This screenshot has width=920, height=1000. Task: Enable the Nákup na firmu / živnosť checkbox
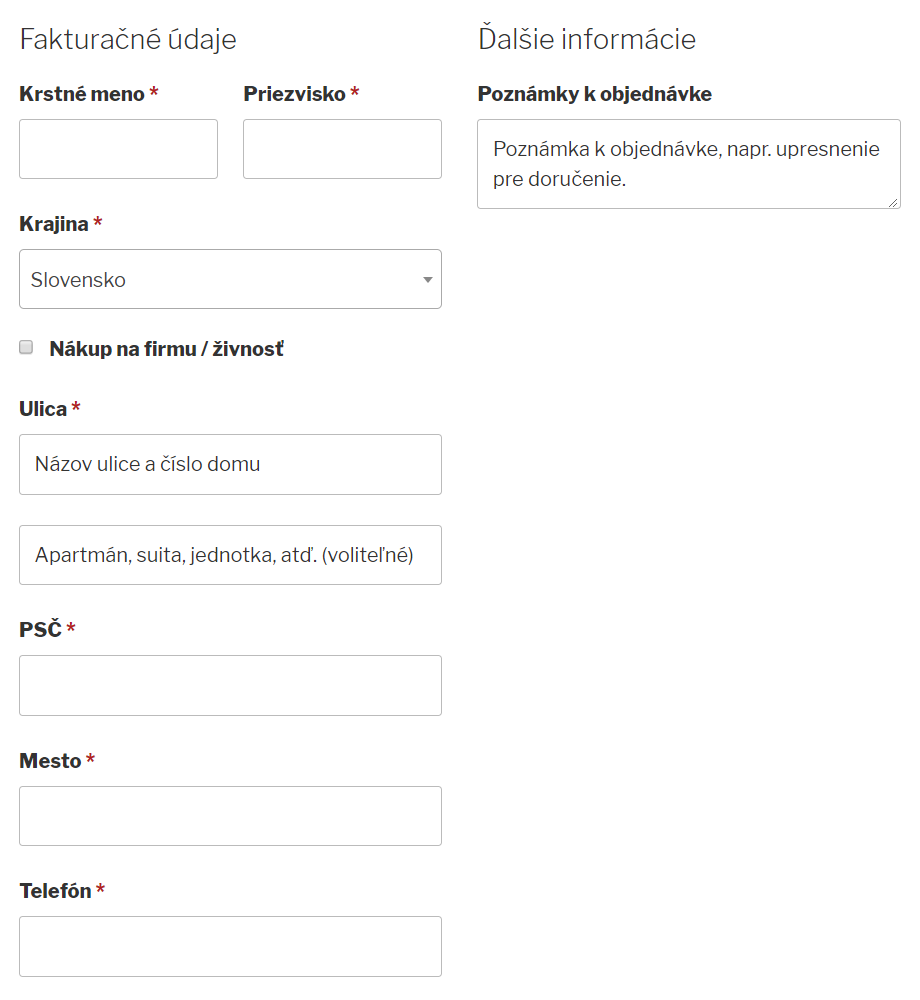point(27,348)
